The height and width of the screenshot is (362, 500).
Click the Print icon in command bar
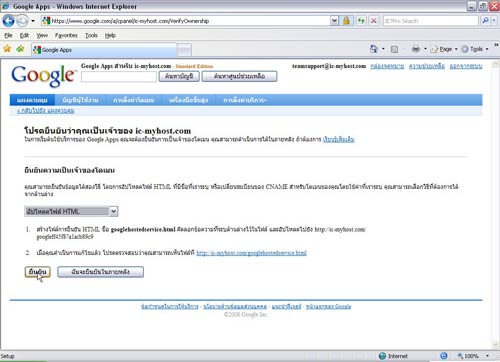click(x=416, y=49)
